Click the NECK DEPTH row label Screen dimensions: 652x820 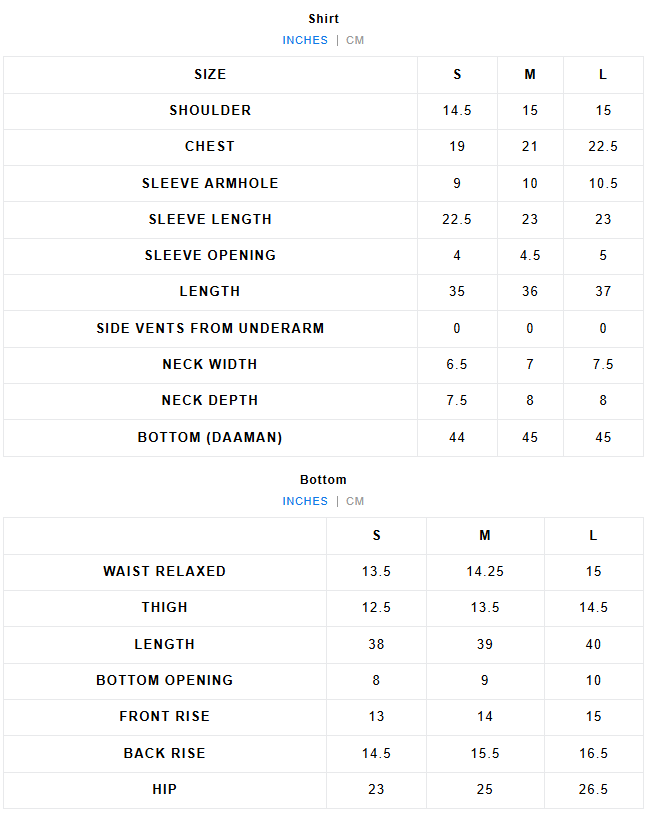point(210,400)
